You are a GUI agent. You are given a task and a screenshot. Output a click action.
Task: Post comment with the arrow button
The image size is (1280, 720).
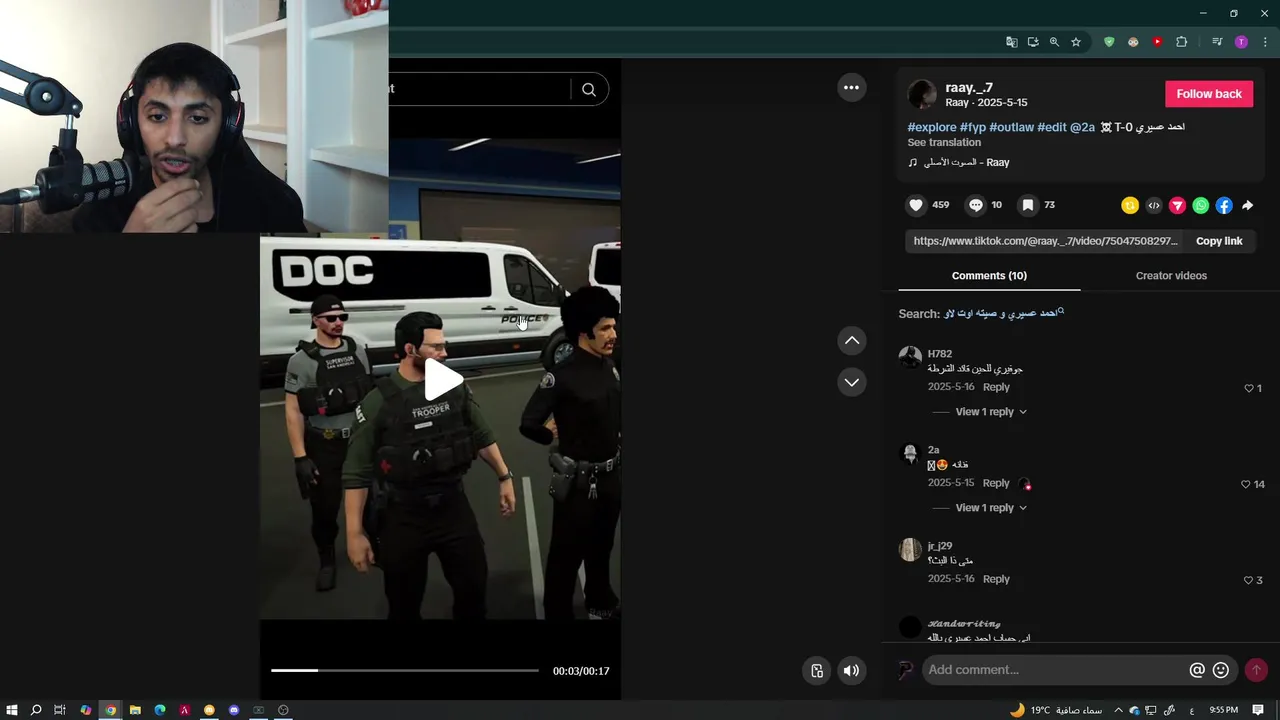[x=1256, y=670]
